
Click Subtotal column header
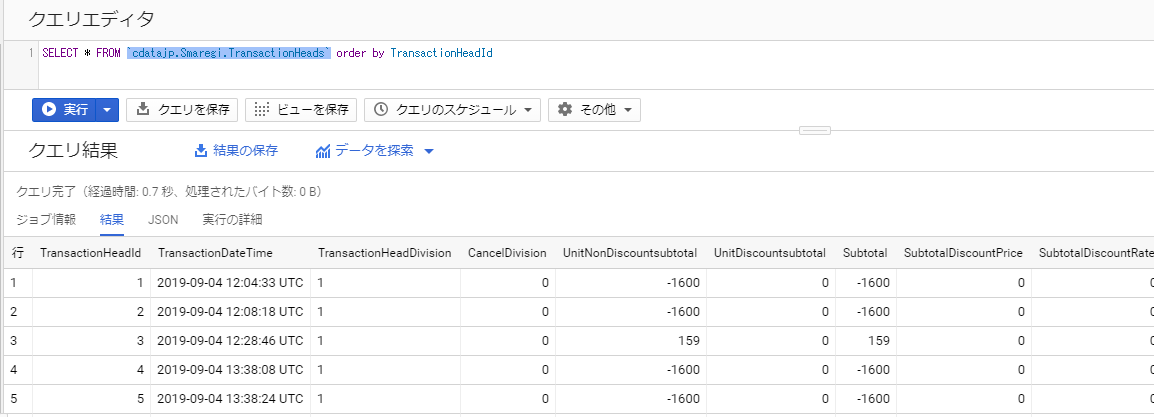pyautogui.click(x=866, y=253)
